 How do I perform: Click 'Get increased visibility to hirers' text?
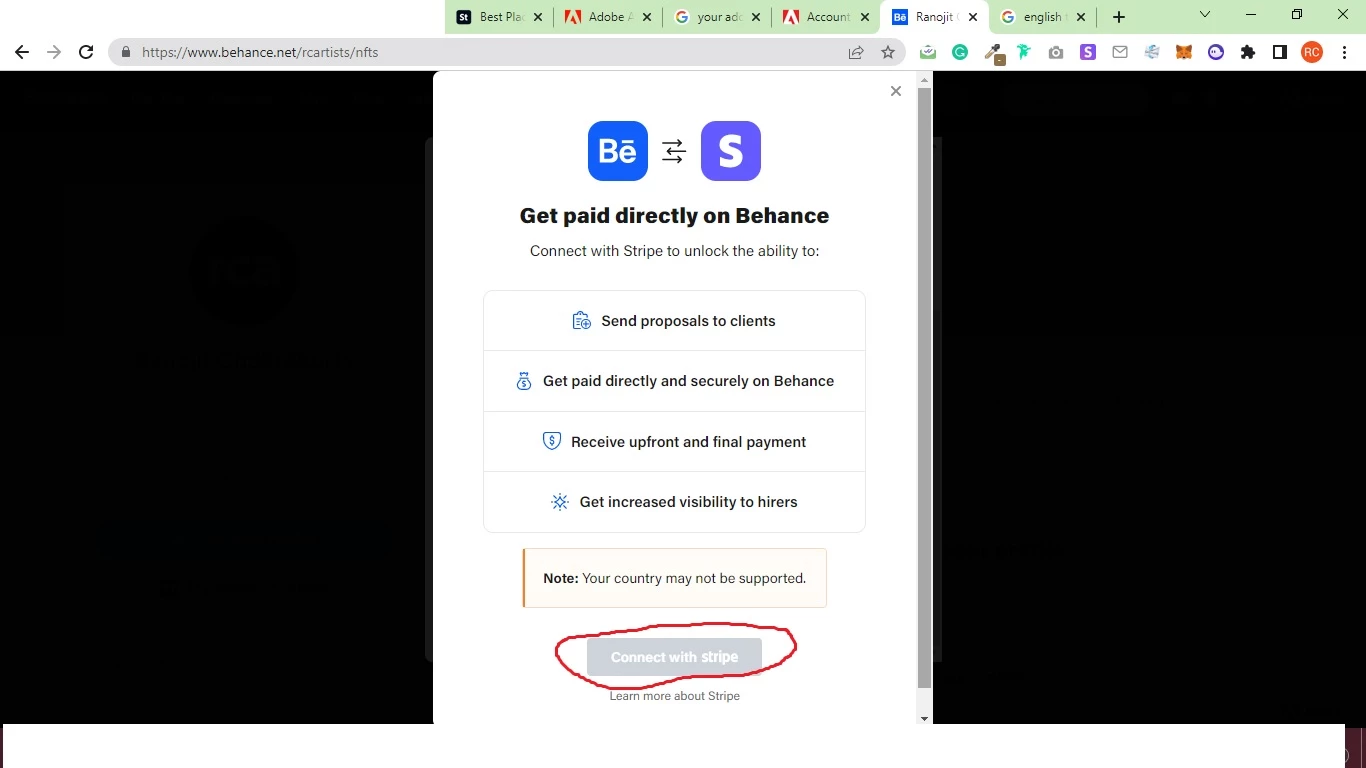point(688,502)
